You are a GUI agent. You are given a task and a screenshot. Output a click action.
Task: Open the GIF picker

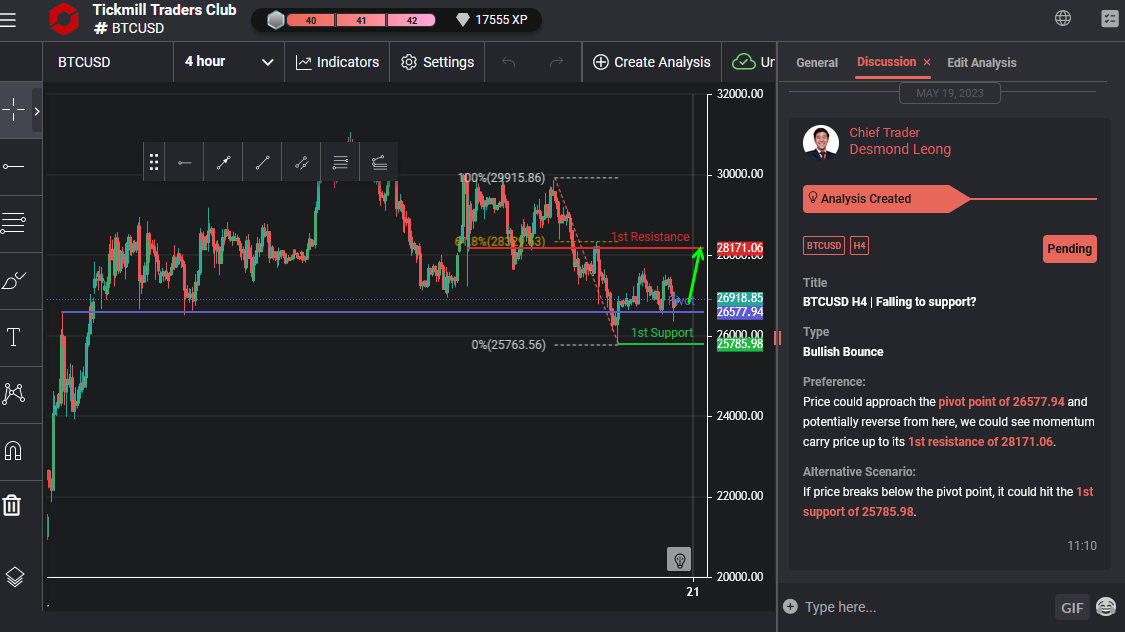(1072, 608)
